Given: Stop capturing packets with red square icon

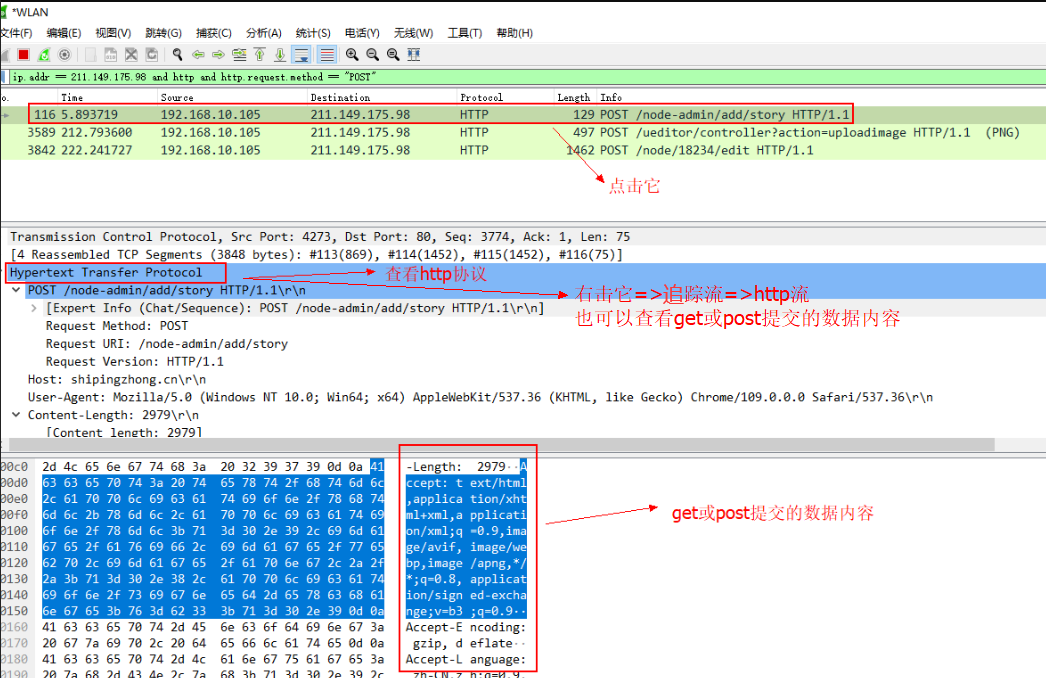Looking at the screenshot, I should (23, 55).
